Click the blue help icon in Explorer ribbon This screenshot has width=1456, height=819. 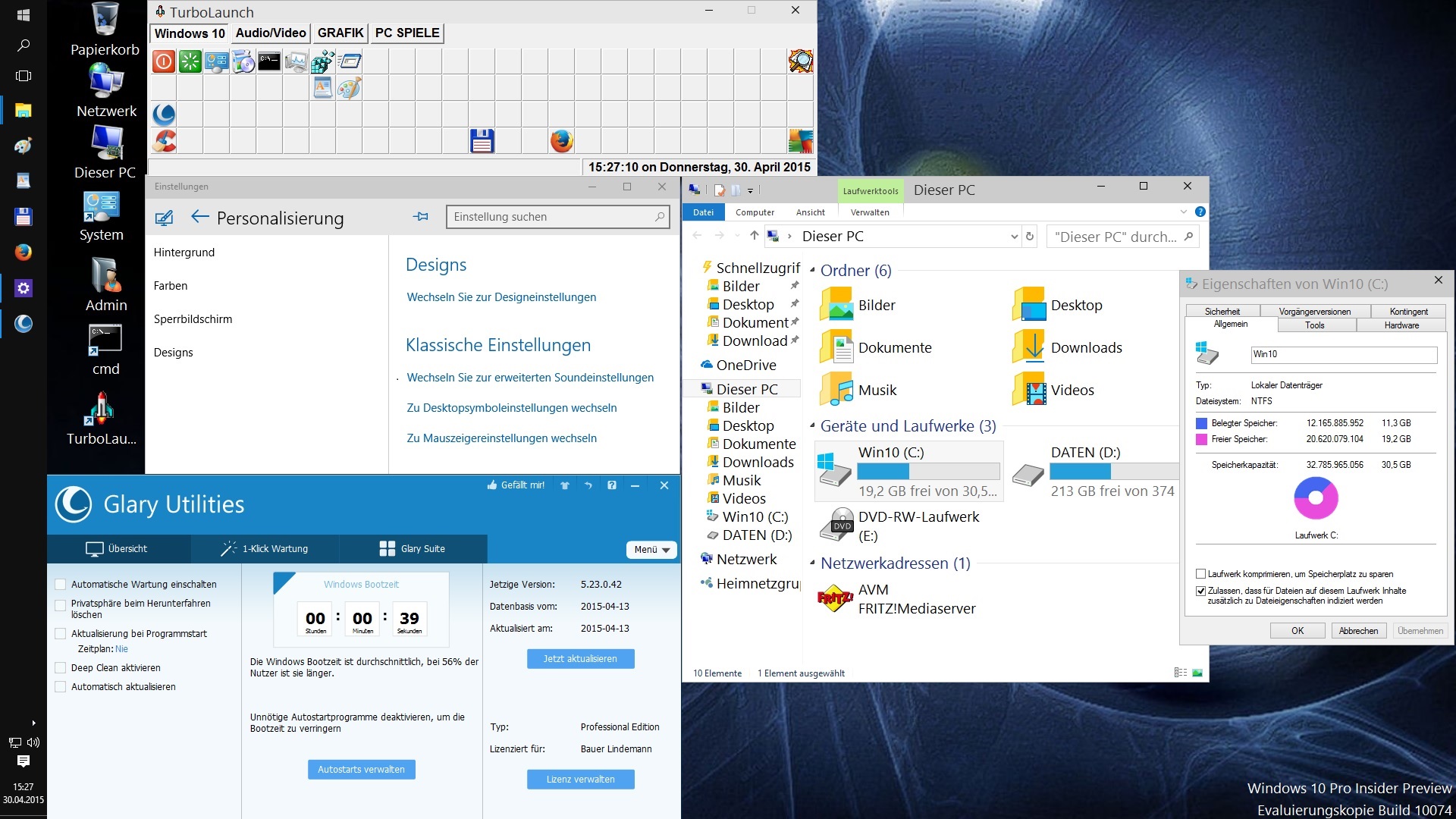(1200, 212)
